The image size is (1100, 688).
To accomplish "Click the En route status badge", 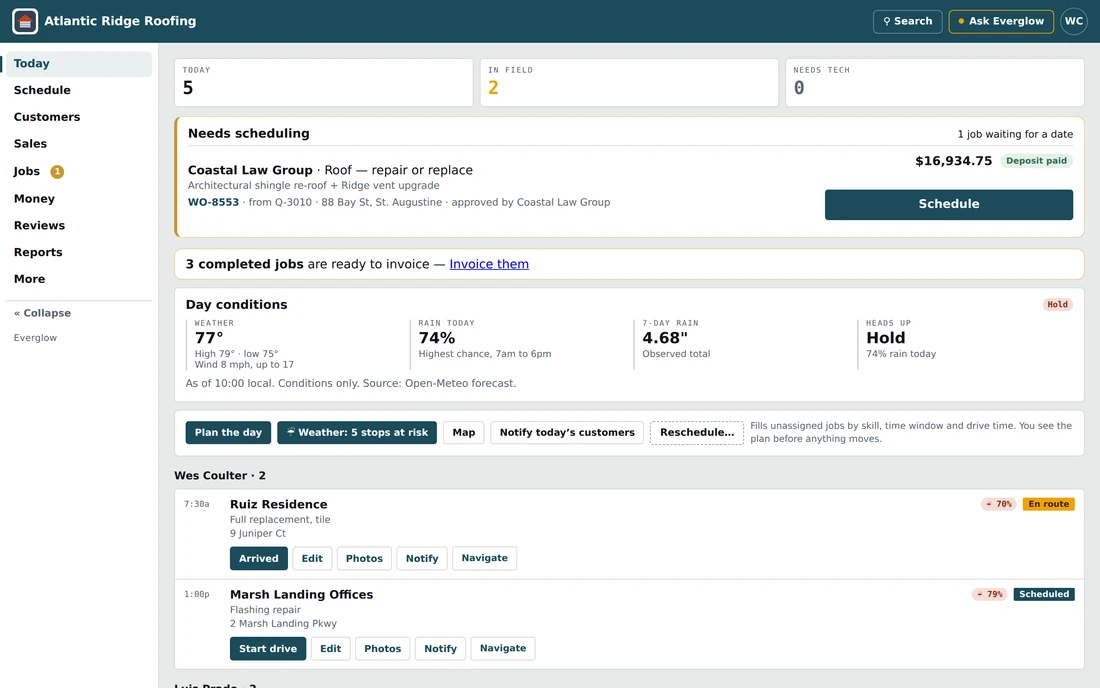I will (x=1048, y=504).
